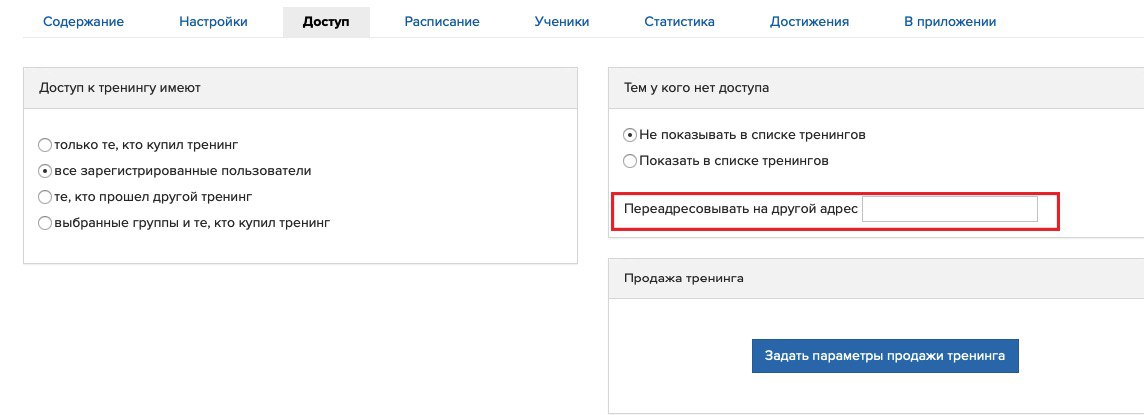Open the Содержание tab
This screenshot has height=415, width=1144.
(83, 22)
